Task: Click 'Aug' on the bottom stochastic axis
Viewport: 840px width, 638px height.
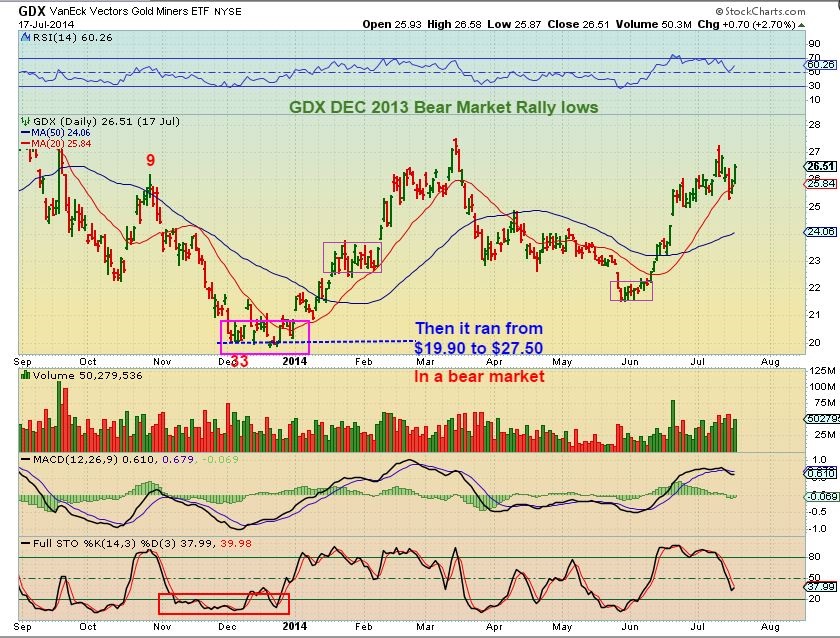Action: point(770,626)
